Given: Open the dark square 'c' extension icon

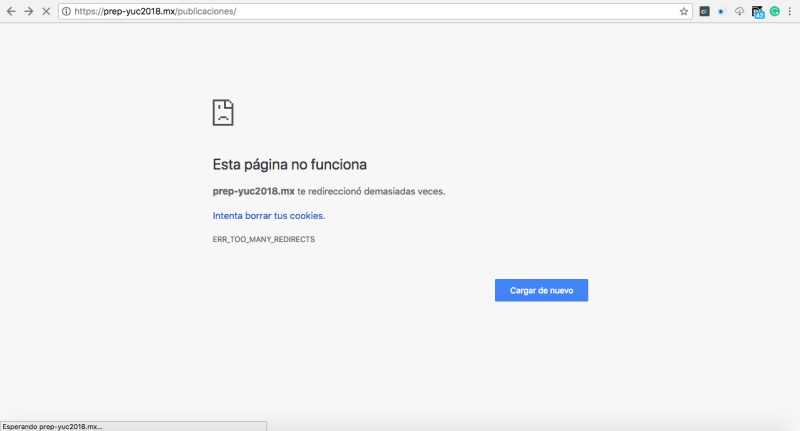Looking at the screenshot, I should click(x=704, y=11).
